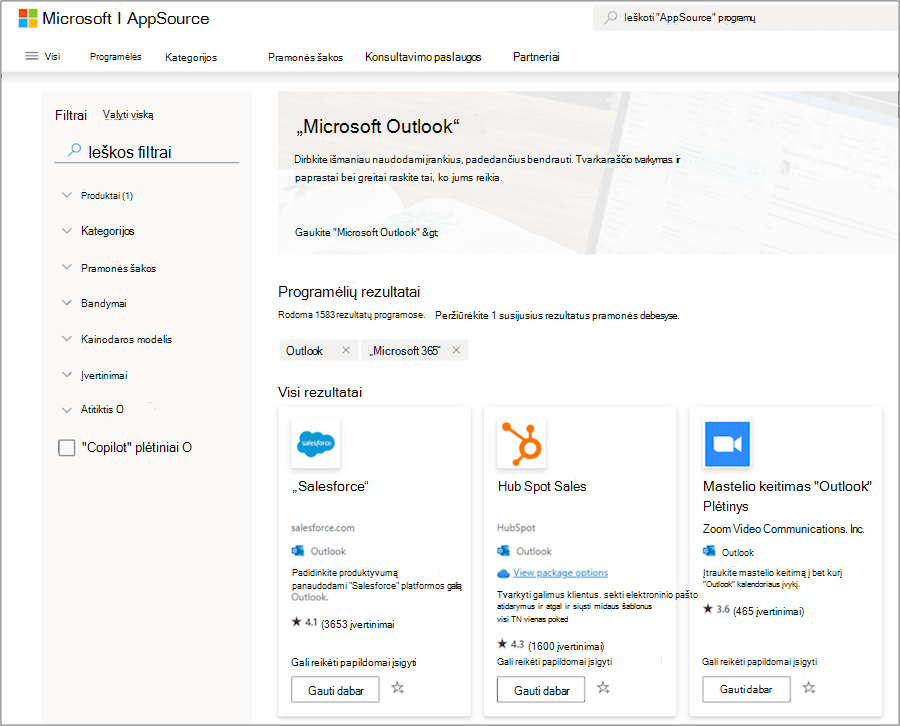The height and width of the screenshot is (726, 900).
Task: Open the Programėlės menu
Action: (x=115, y=57)
